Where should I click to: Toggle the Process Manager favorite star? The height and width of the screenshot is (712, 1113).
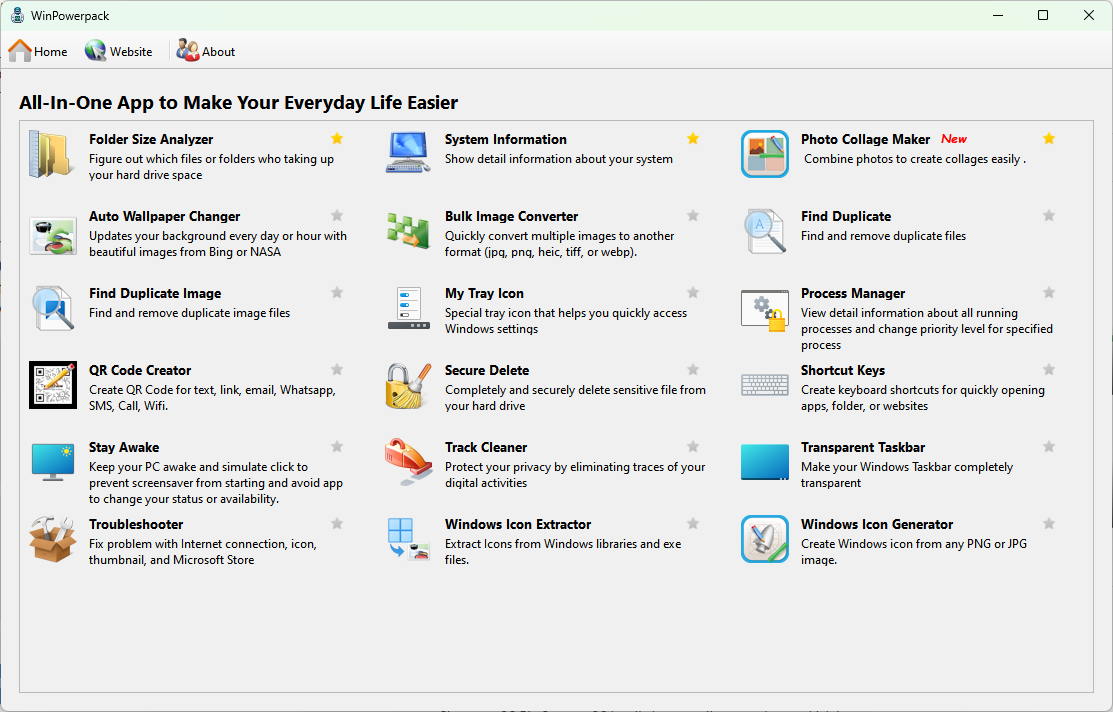(1049, 292)
